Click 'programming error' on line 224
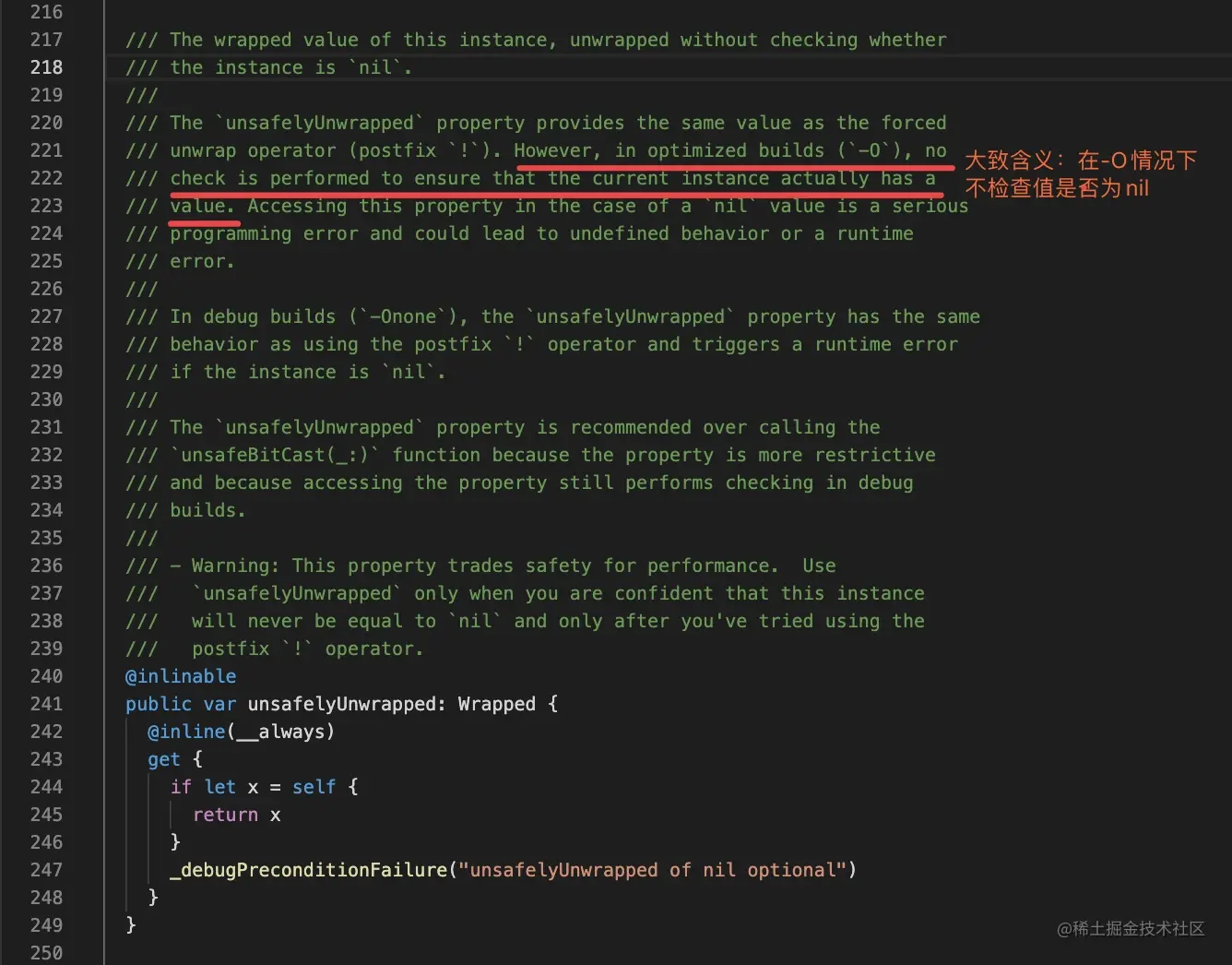1232x965 pixels. pyautogui.click(x=264, y=233)
